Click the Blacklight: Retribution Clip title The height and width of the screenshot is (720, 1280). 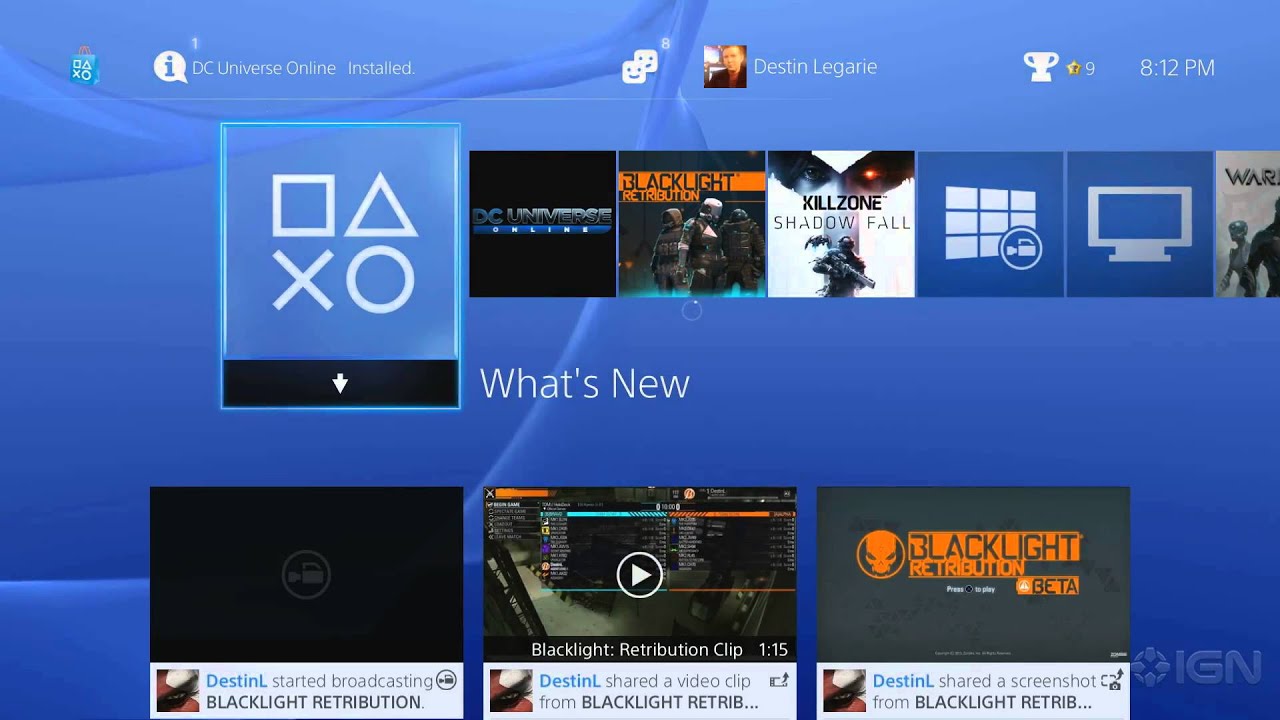pyautogui.click(x=637, y=650)
